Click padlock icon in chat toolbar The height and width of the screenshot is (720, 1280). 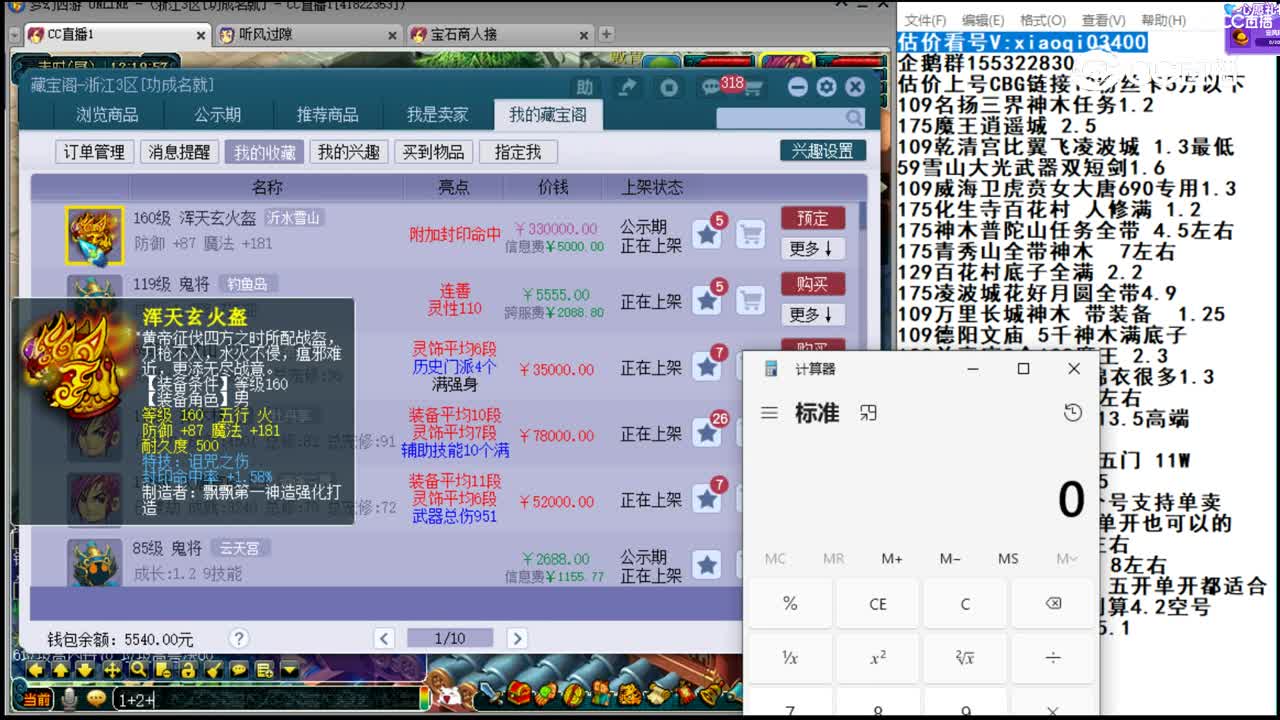[187, 670]
